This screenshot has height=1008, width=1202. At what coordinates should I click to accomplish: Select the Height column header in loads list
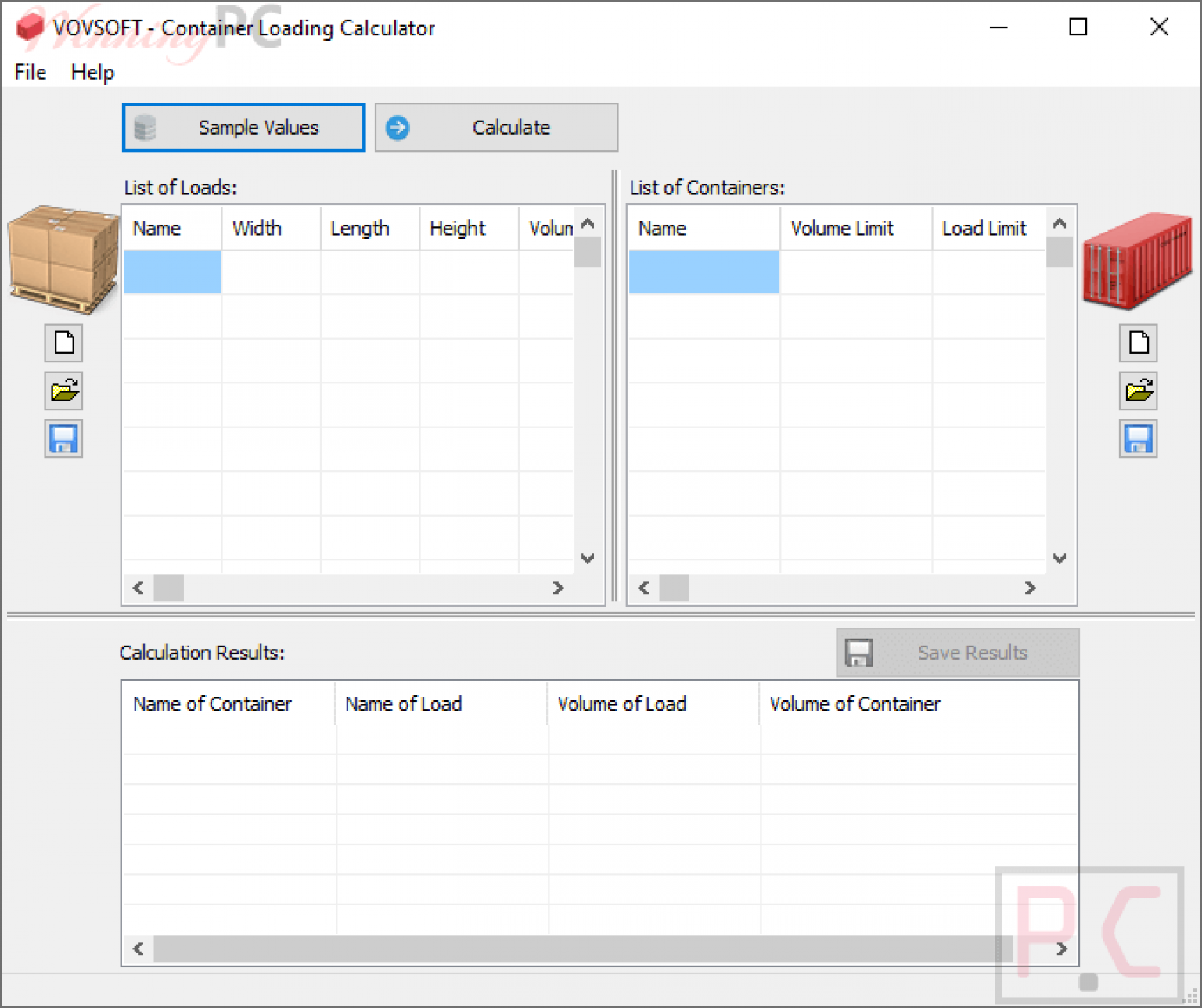(470, 229)
